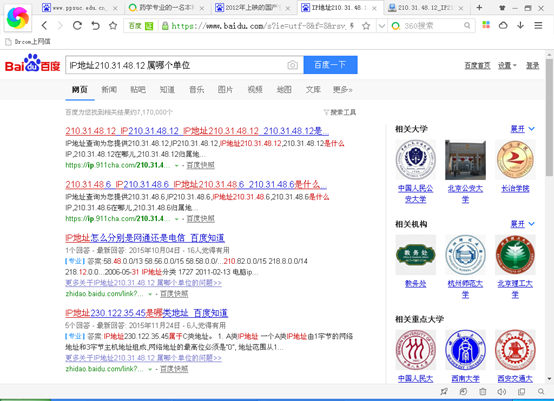
Task: Click the undo/restore page arrow icon
Action: (95, 25)
